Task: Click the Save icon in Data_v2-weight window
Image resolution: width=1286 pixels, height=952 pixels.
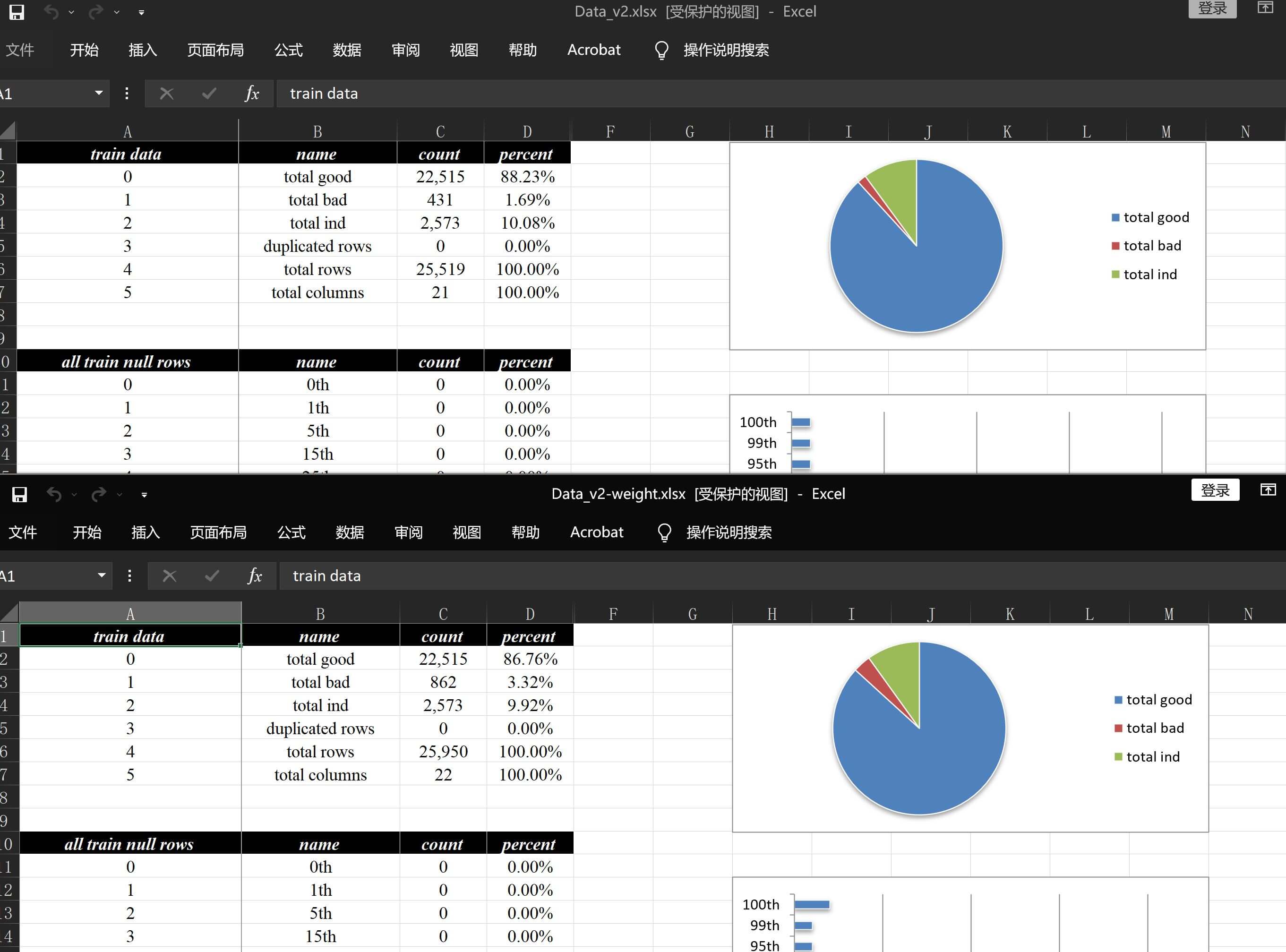Action: [x=19, y=495]
